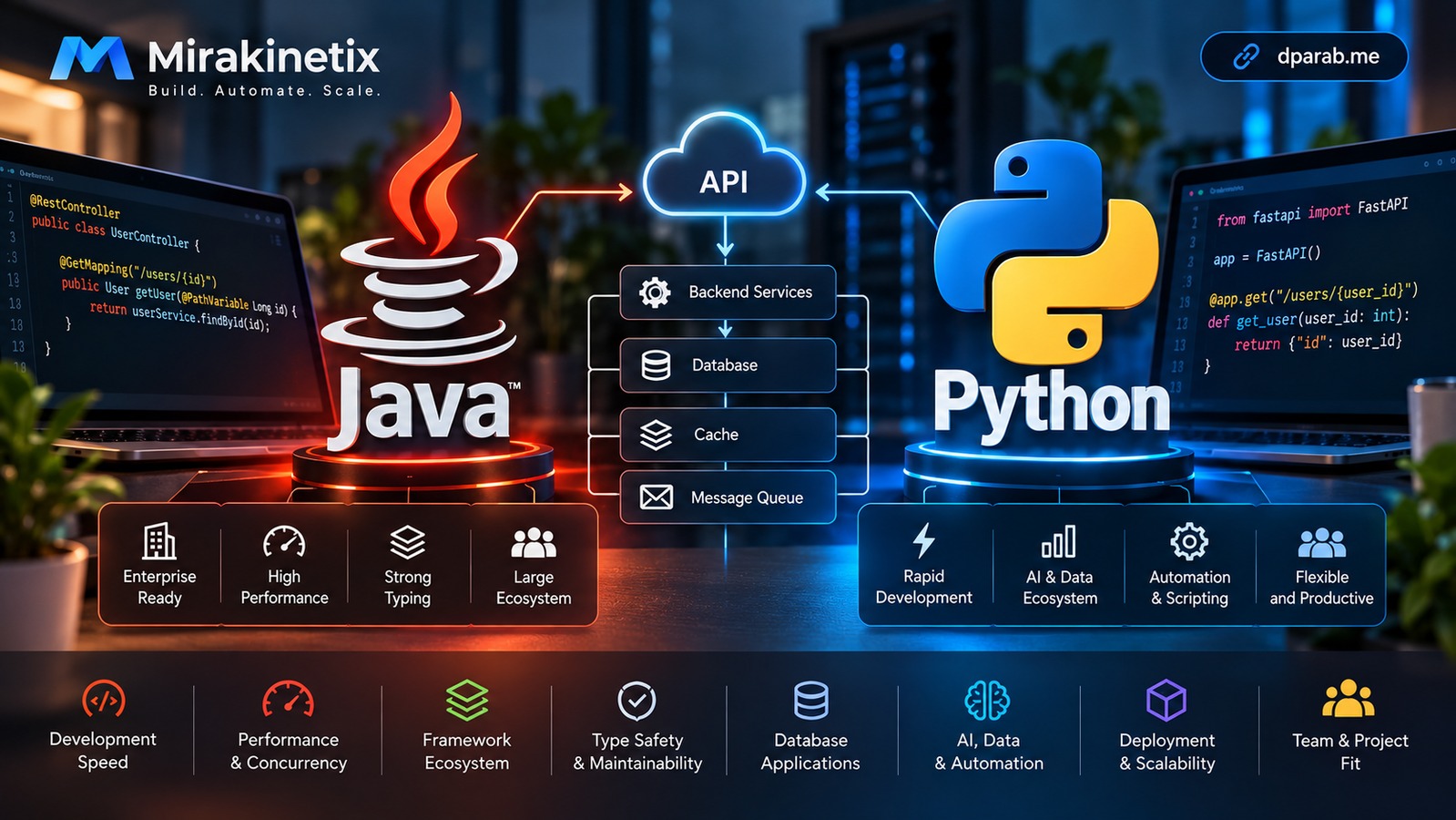1456x820 pixels.
Task: Click the "Deployment & Scalability" label
Action: (1167, 752)
